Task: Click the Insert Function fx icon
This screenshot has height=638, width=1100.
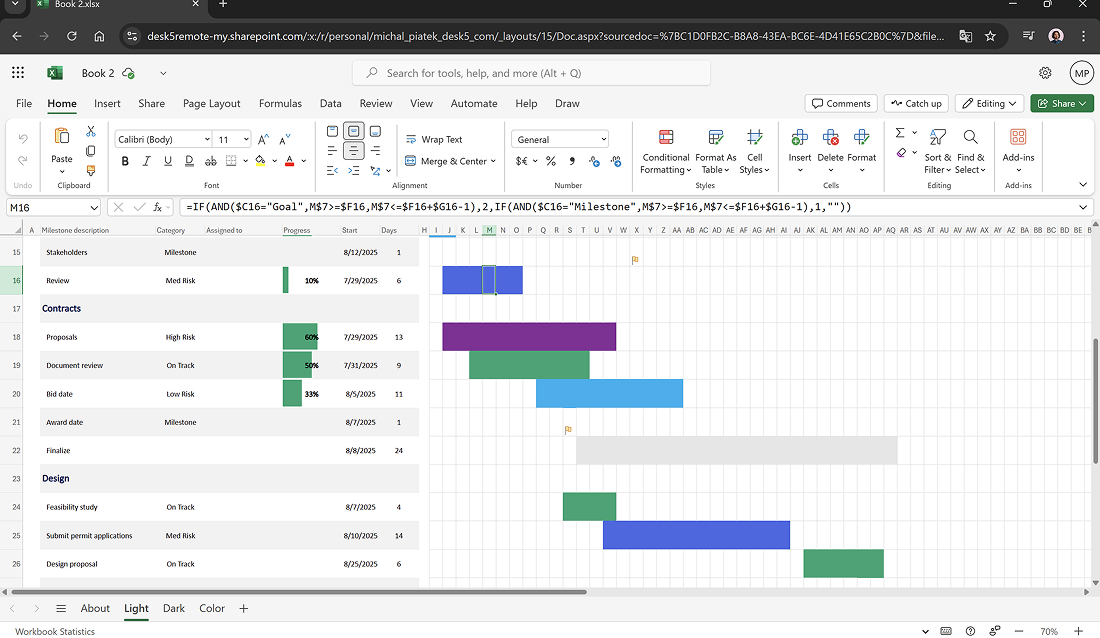Action: 158,207
